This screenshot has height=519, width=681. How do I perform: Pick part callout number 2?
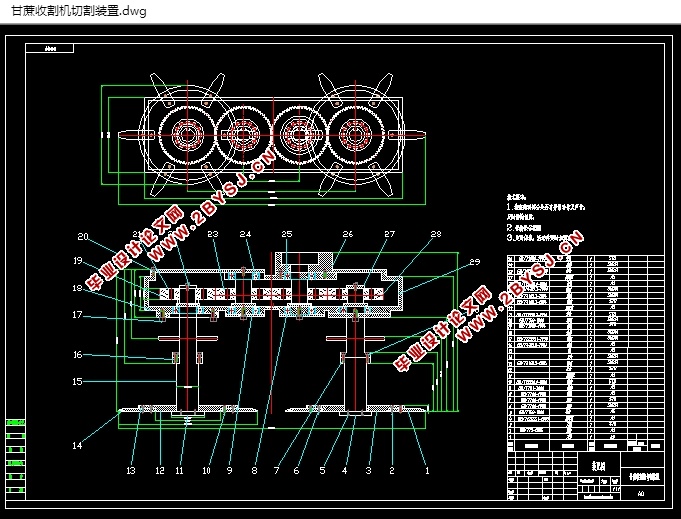pos(392,470)
